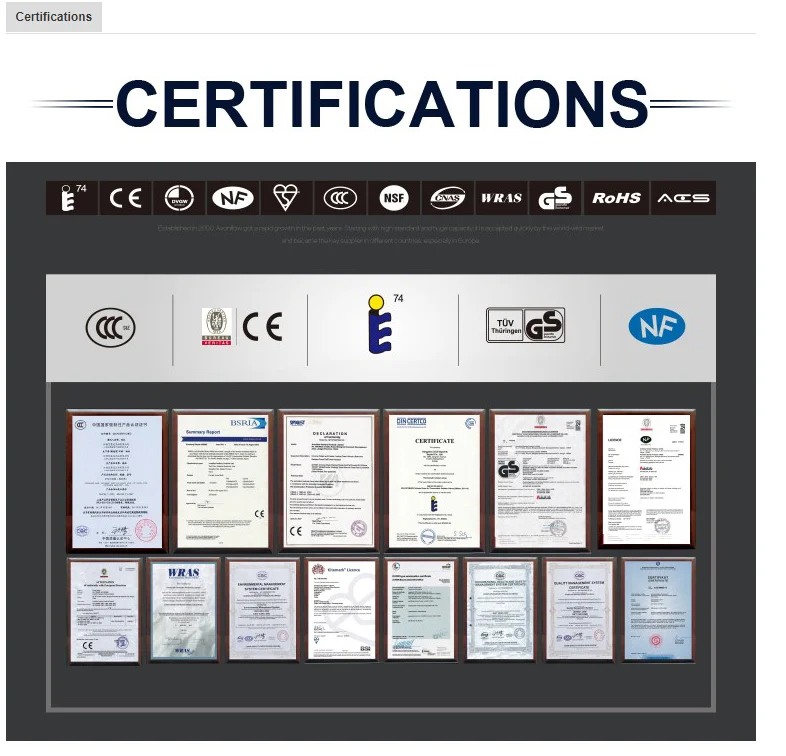View the Occupational Health and Safety Management System certificate
The image size is (786, 756).
point(500,610)
